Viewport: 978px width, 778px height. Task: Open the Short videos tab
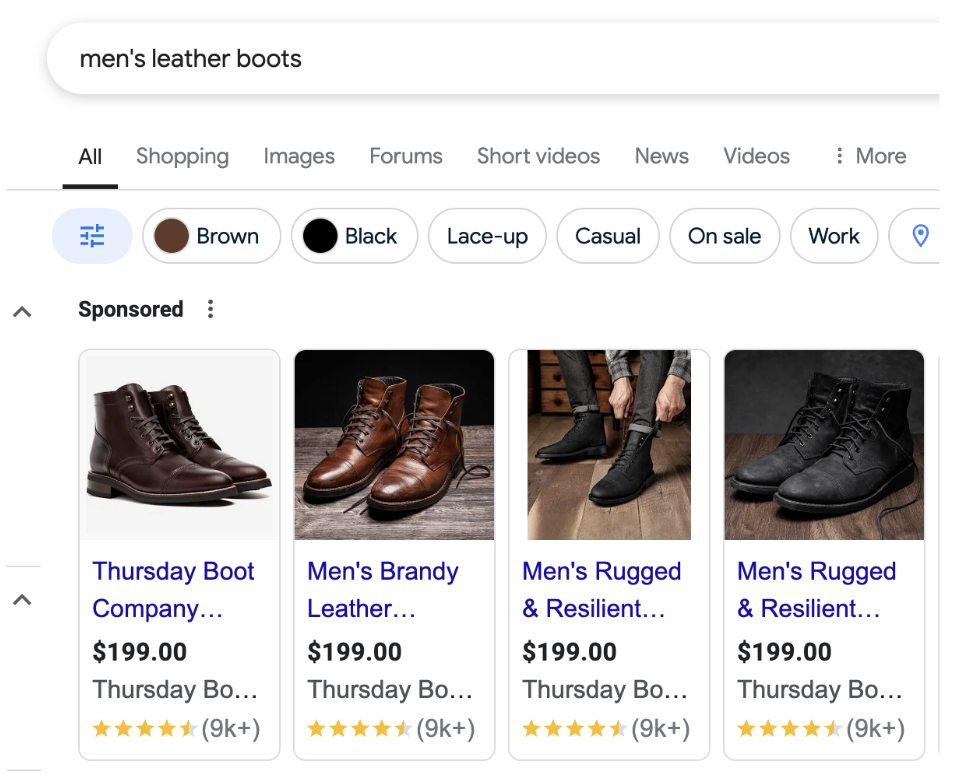tap(538, 156)
